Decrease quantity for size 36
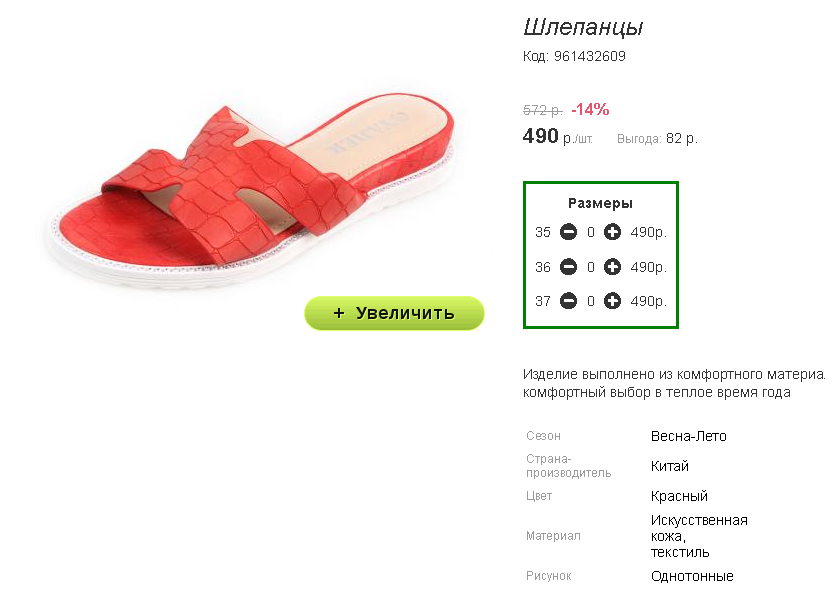The width and height of the screenshot is (825, 600). (x=568, y=267)
